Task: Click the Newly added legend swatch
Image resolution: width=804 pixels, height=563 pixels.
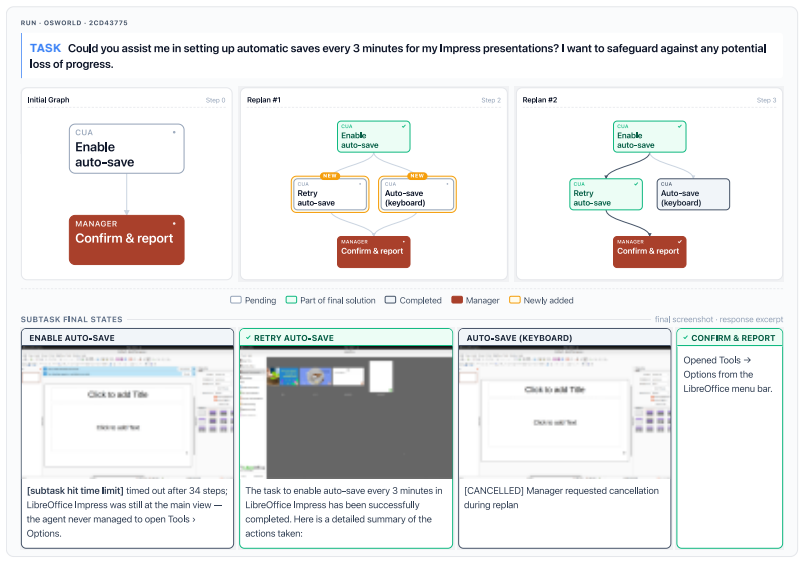Action: tap(515, 300)
